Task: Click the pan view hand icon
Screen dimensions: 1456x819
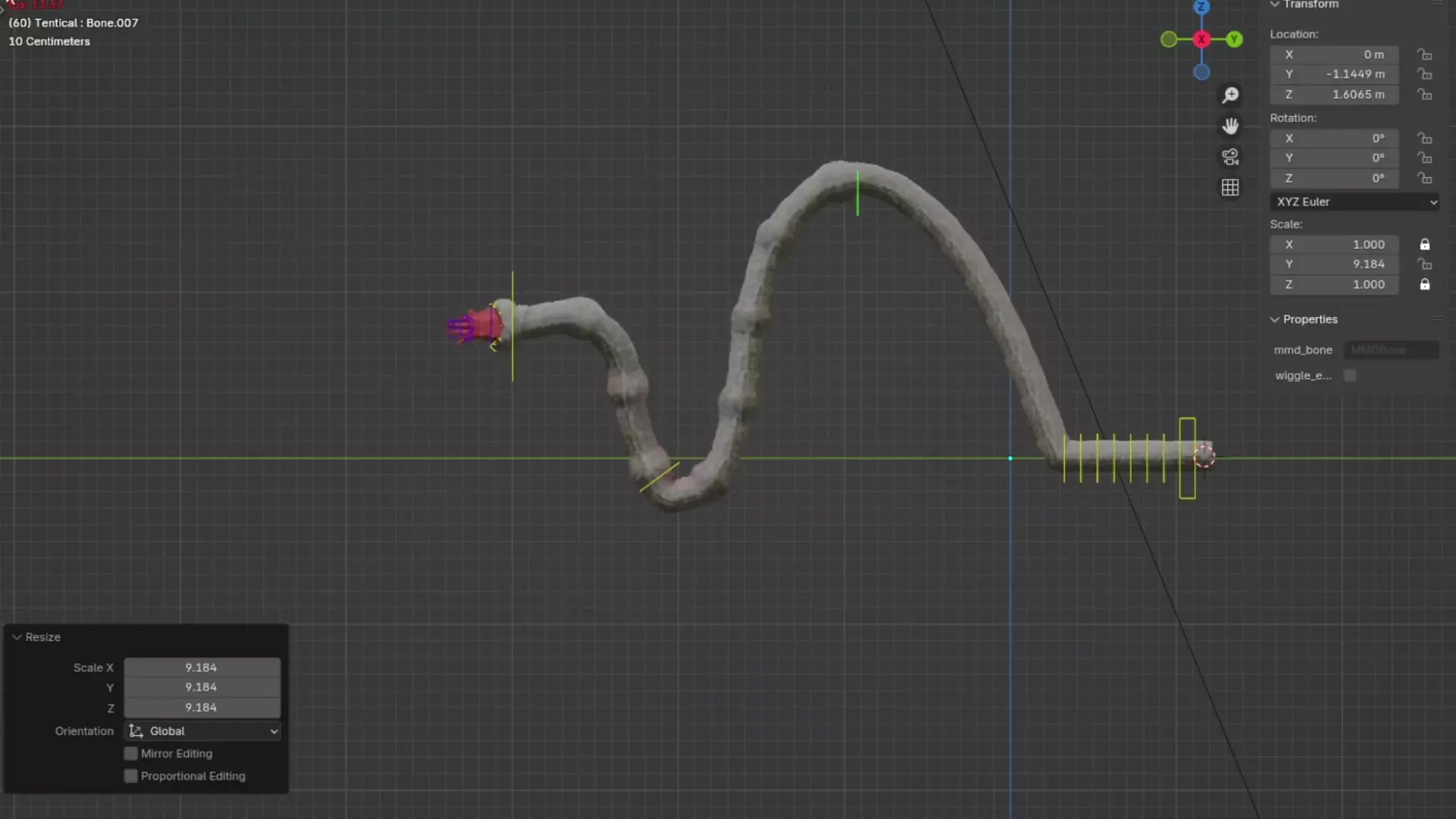Action: pos(1230,126)
